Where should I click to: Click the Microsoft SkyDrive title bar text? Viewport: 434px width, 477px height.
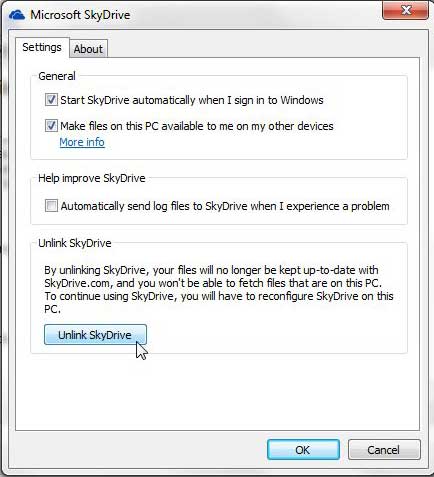80,15
